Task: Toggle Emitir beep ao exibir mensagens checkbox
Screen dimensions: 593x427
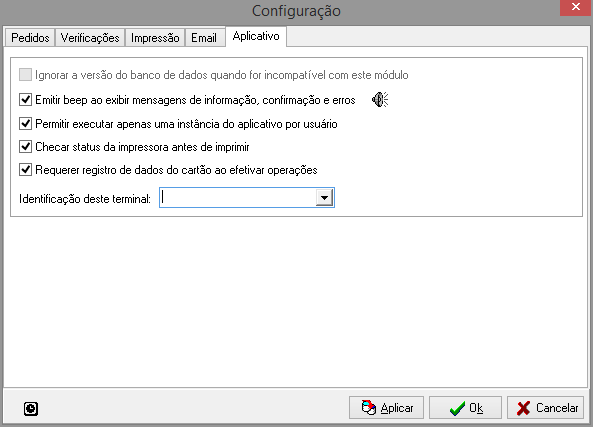Action: pyautogui.click(x=25, y=100)
